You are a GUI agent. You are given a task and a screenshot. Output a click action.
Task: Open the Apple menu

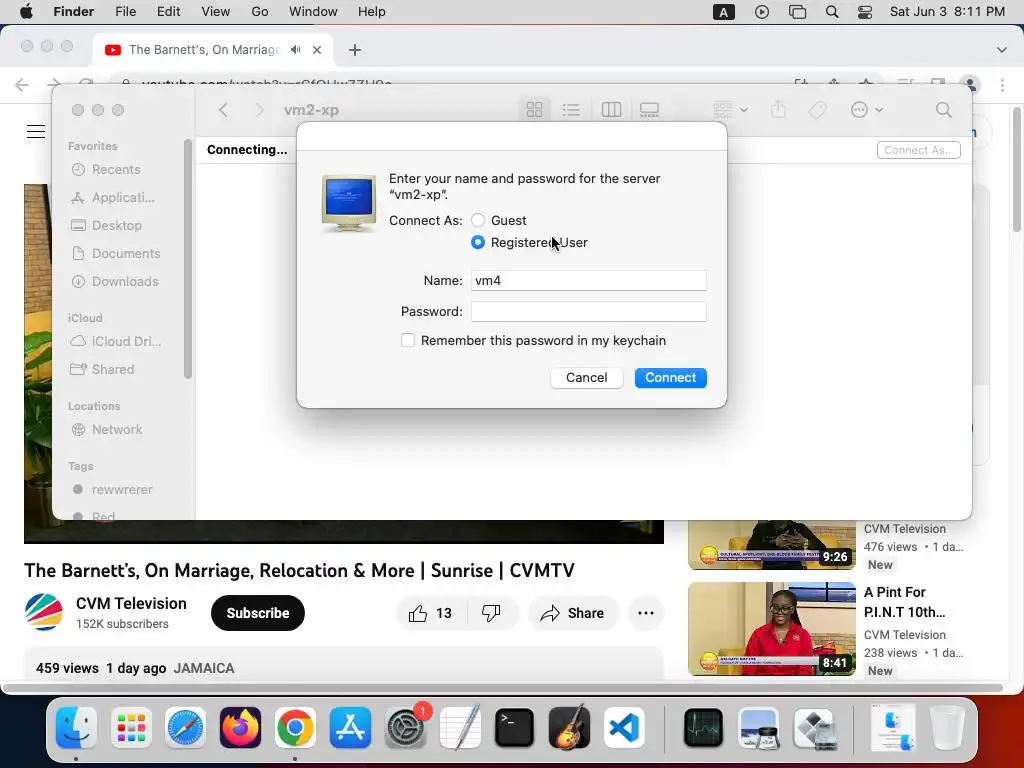coord(26,12)
